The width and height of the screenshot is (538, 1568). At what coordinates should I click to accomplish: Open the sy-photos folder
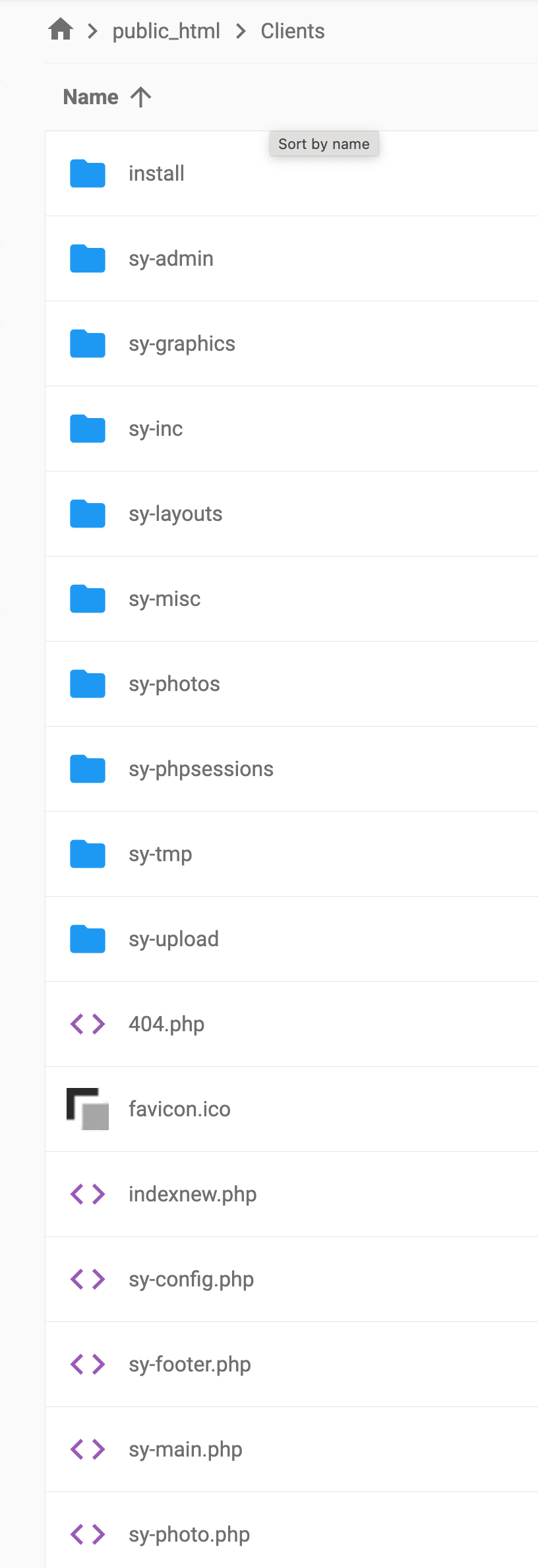[x=174, y=684]
